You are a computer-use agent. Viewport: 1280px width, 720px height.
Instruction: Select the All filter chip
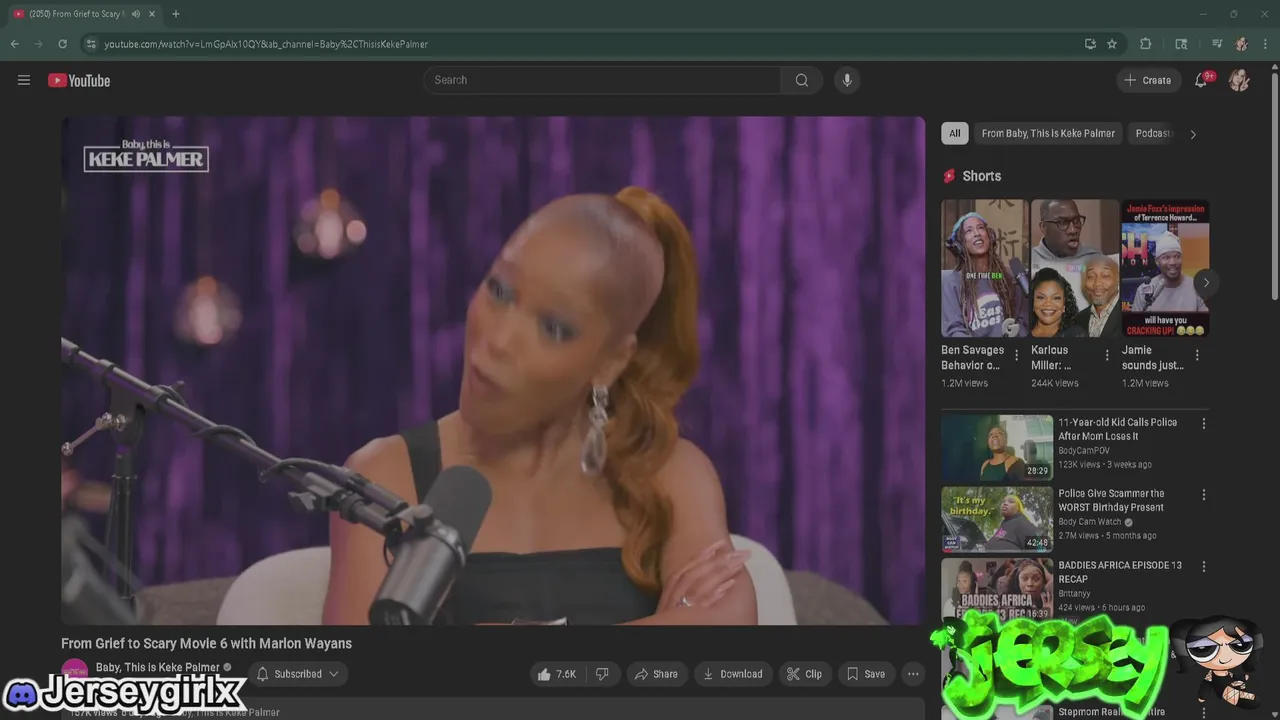(x=955, y=133)
